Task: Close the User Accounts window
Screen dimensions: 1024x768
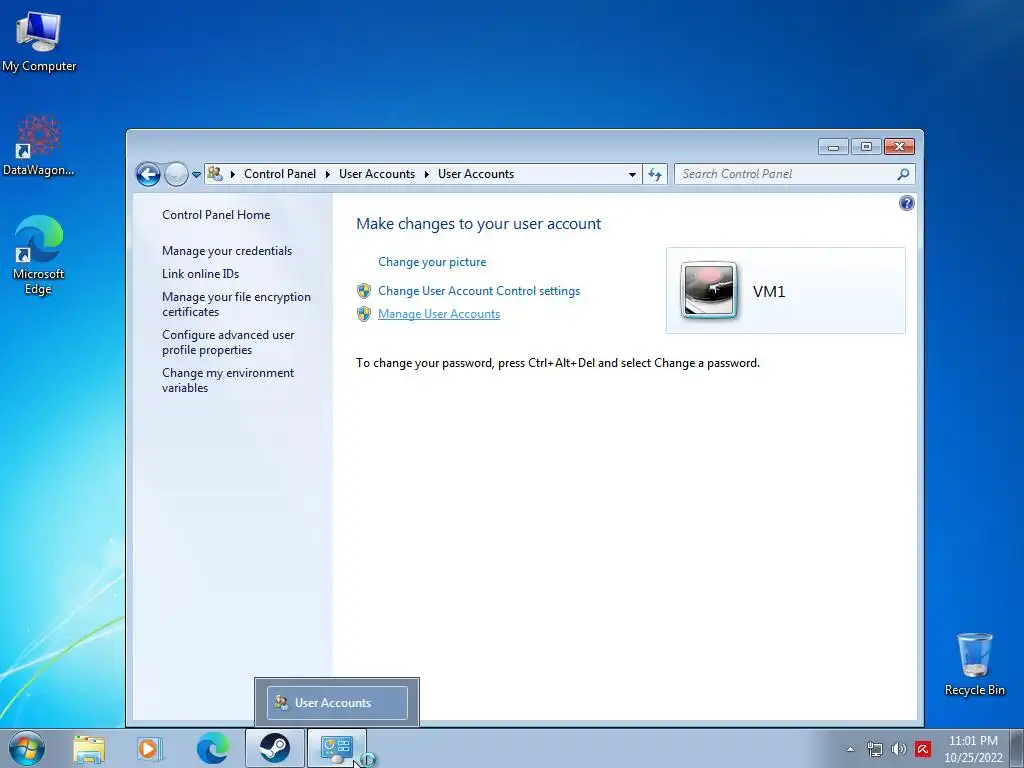Action: 899,147
